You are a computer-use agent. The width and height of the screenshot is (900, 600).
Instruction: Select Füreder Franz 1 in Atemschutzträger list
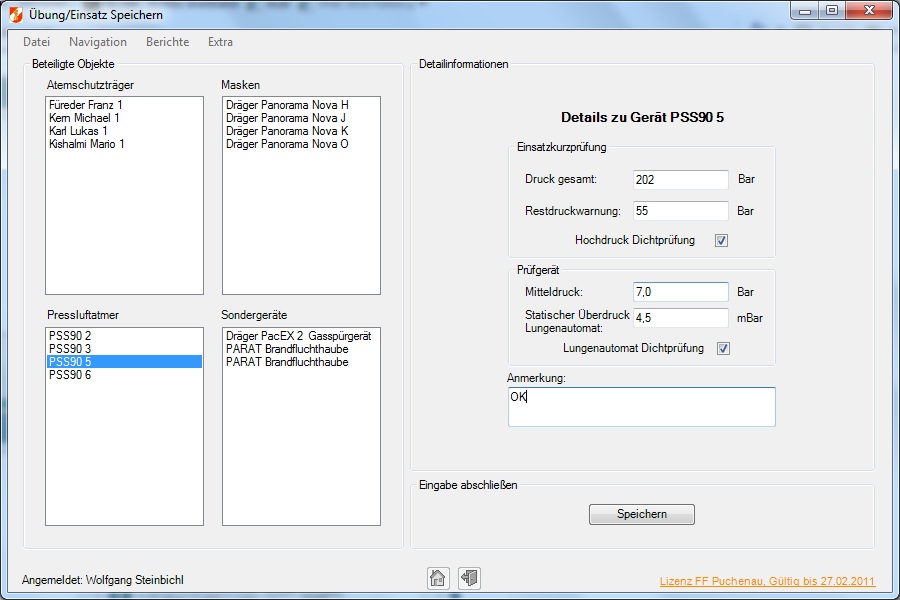click(x=124, y=105)
